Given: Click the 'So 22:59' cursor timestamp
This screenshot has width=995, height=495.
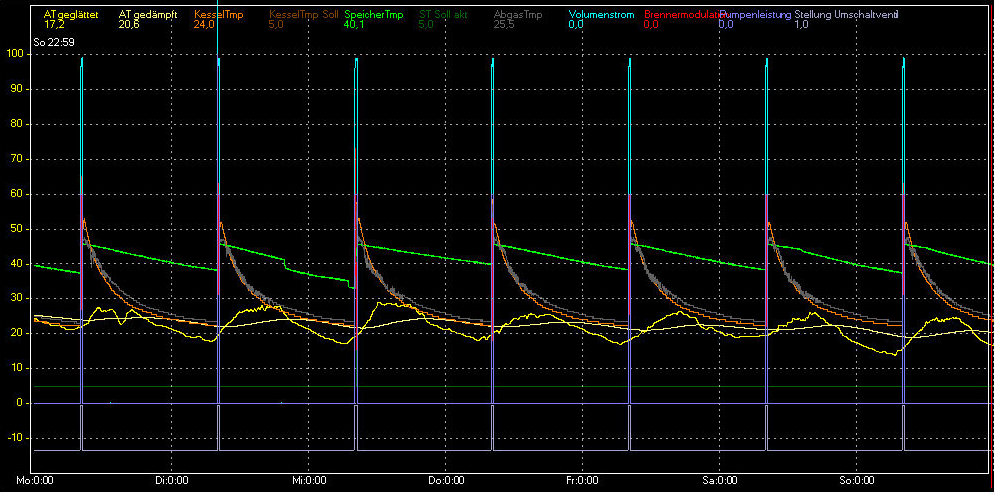Looking at the screenshot, I should click(53, 44).
